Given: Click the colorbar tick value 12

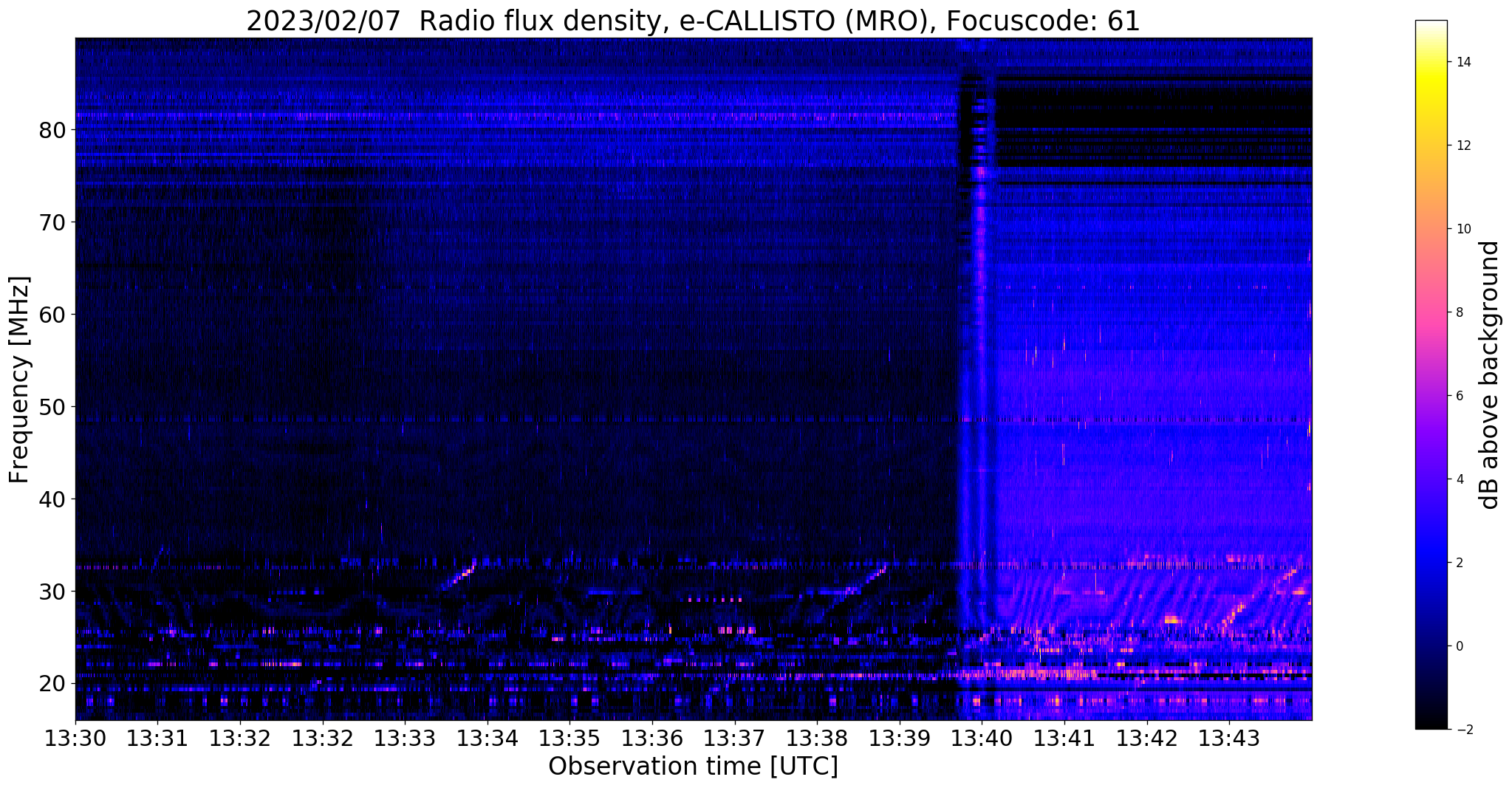Looking at the screenshot, I should point(1462,145).
